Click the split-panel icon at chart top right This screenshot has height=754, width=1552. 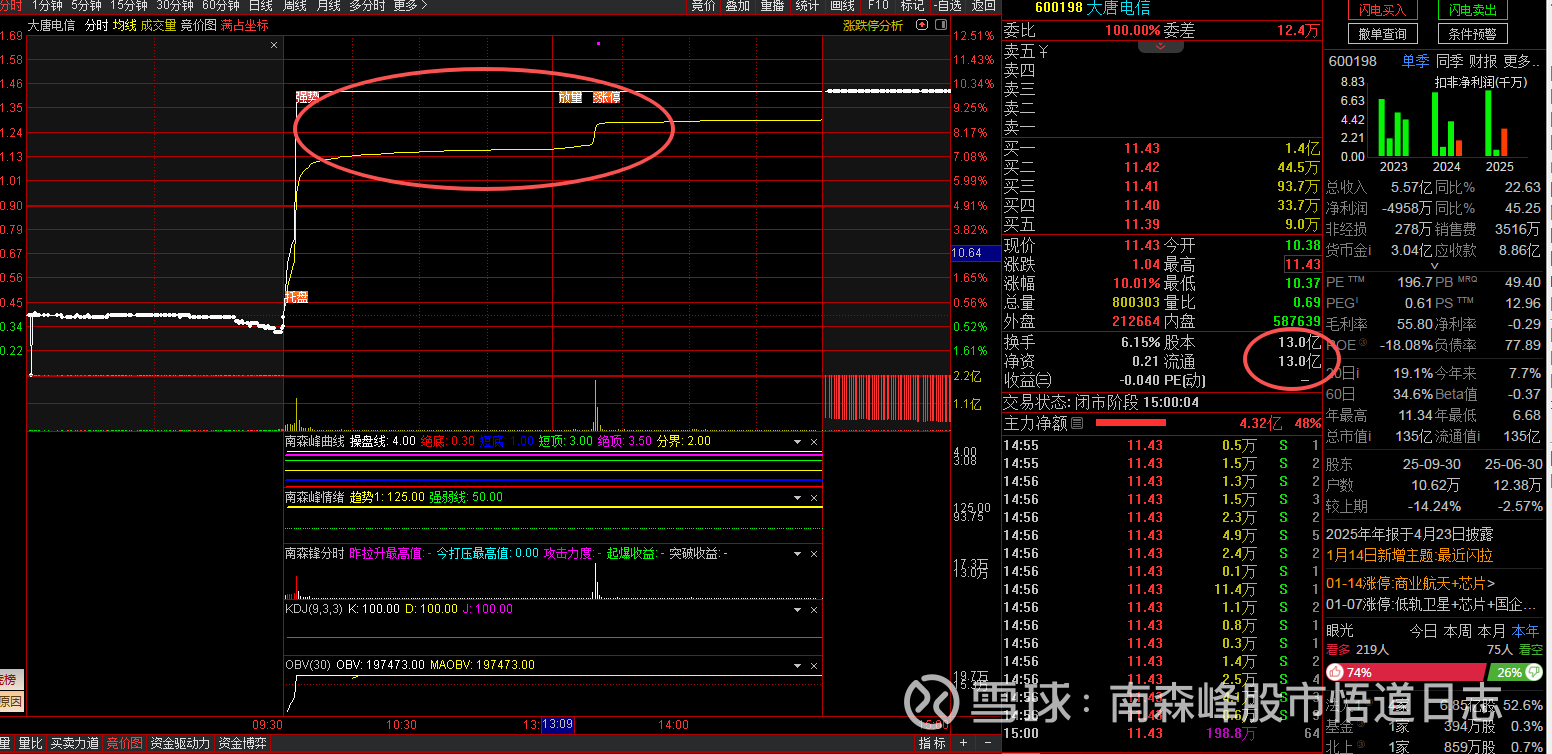[x=941, y=25]
